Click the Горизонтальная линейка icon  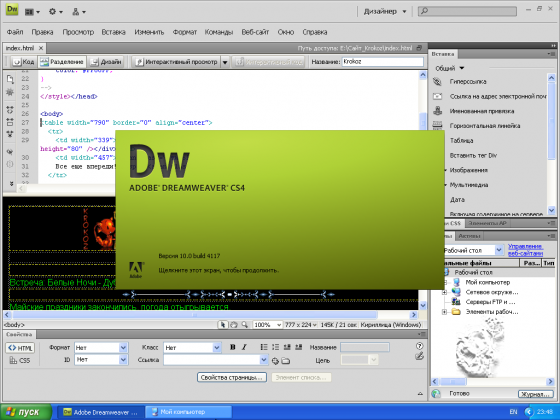tap(438, 125)
